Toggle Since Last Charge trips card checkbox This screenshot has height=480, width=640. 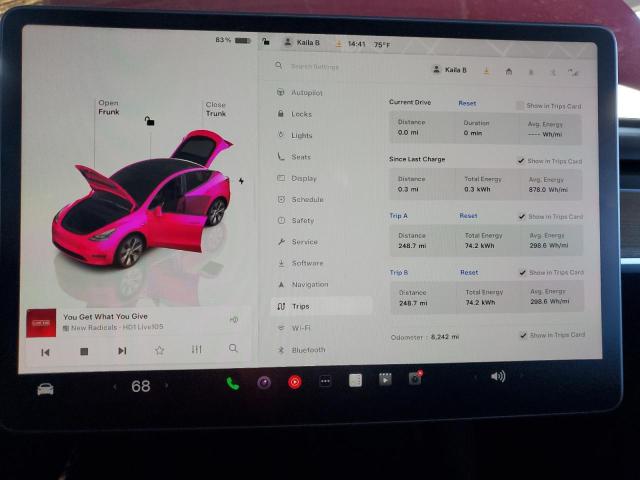click(521, 160)
